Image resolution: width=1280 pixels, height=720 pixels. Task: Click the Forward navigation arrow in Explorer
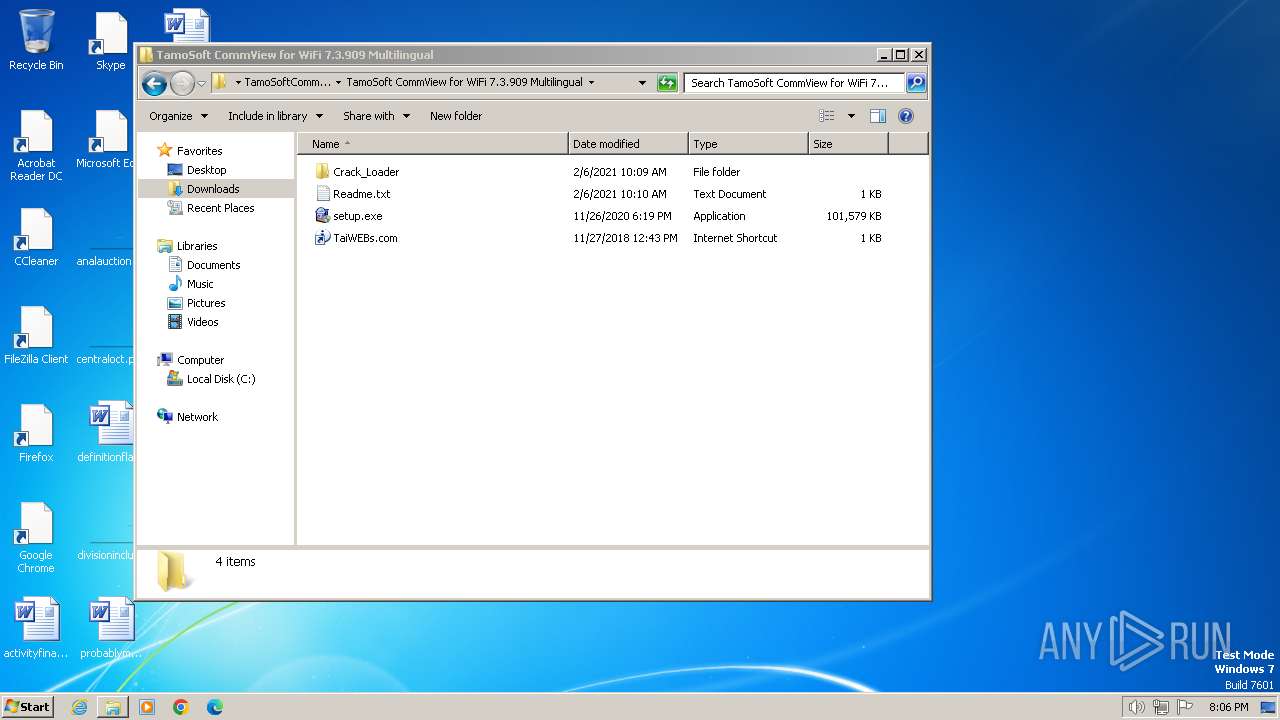click(x=182, y=83)
